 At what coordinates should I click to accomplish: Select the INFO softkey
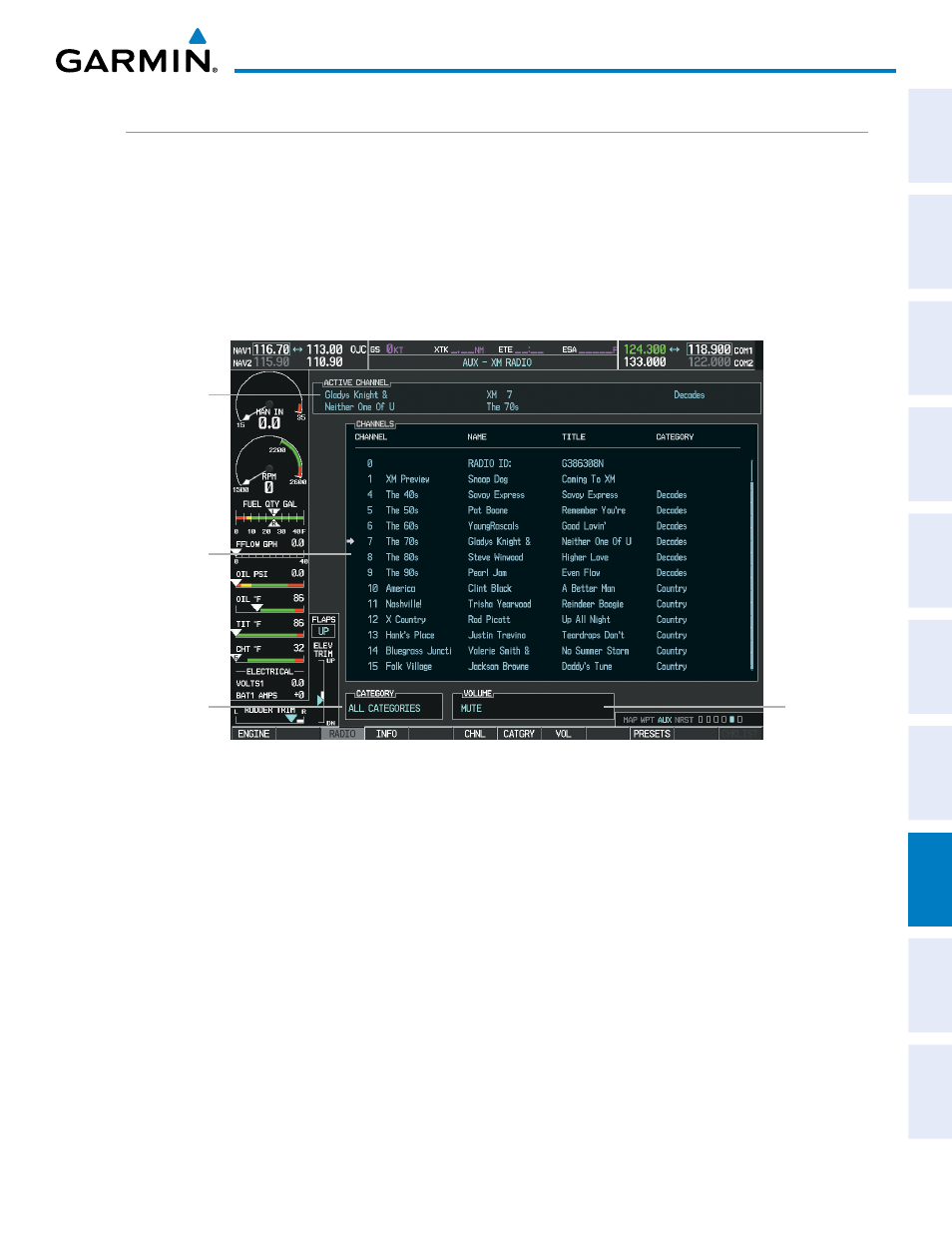(x=387, y=734)
